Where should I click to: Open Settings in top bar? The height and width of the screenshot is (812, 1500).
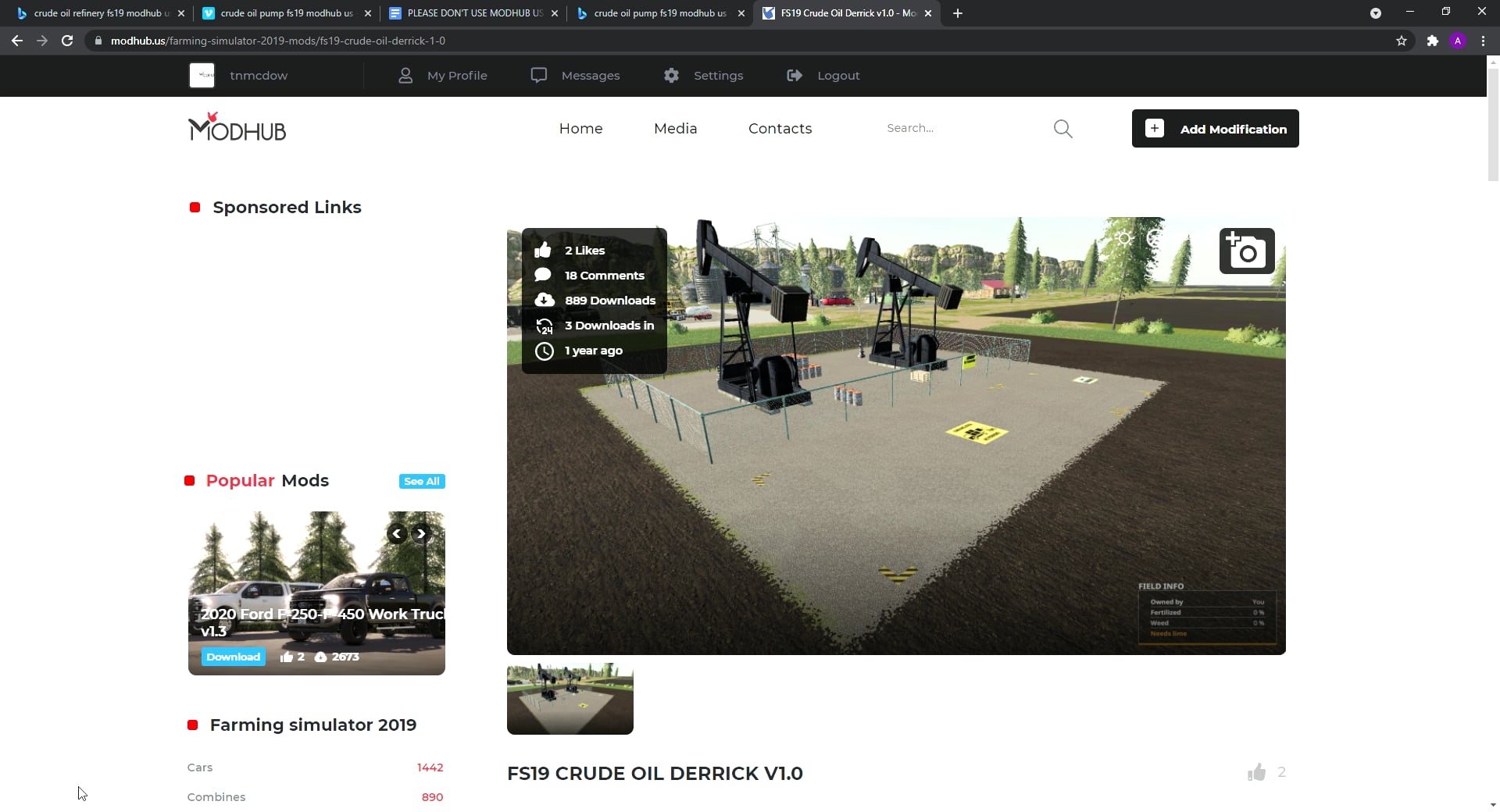(703, 76)
